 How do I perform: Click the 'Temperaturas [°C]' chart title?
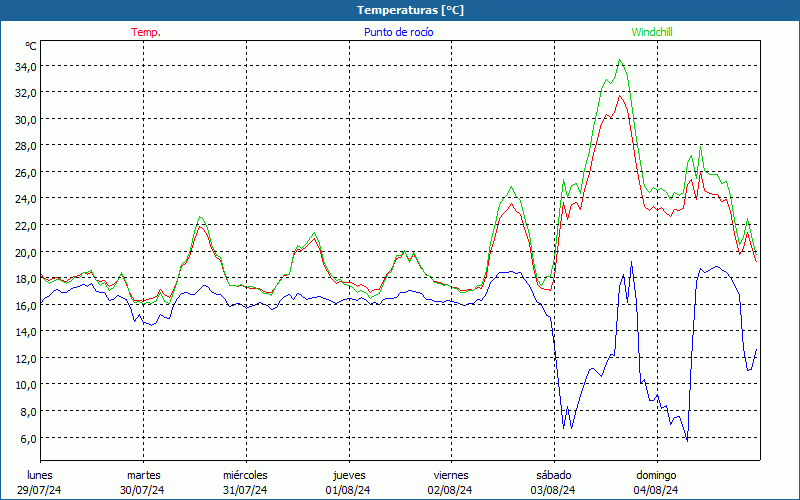tap(410, 10)
